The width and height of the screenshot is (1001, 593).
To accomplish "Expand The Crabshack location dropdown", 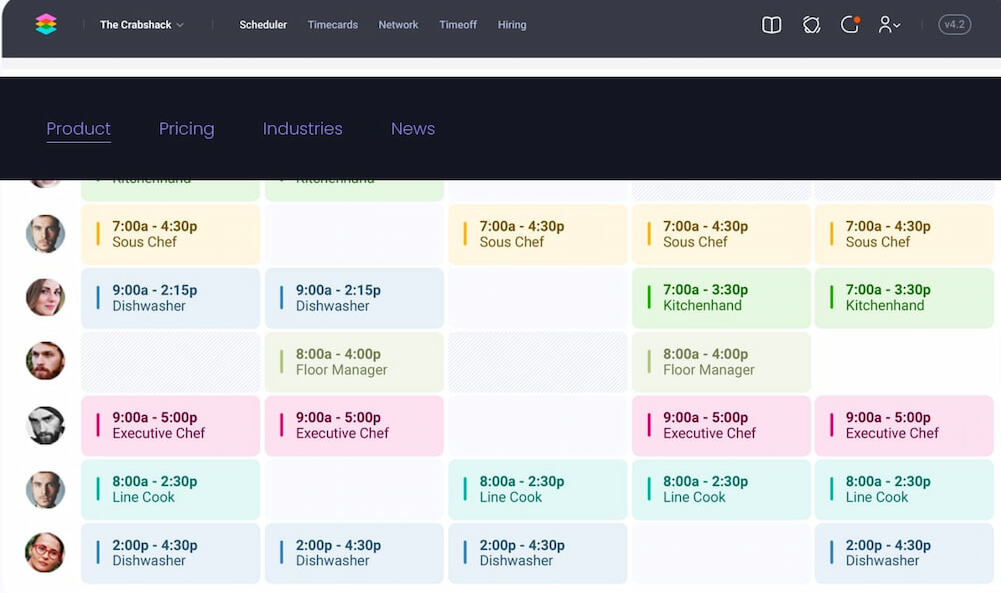I will (x=142, y=25).
